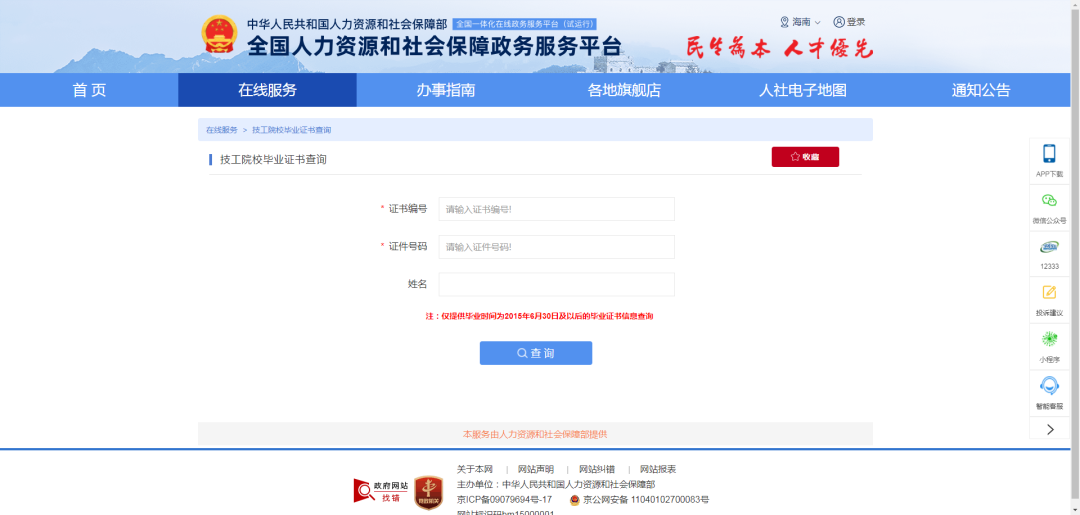
Task: Open the 办事指南 navigation tab
Action: click(x=445, y=90)
